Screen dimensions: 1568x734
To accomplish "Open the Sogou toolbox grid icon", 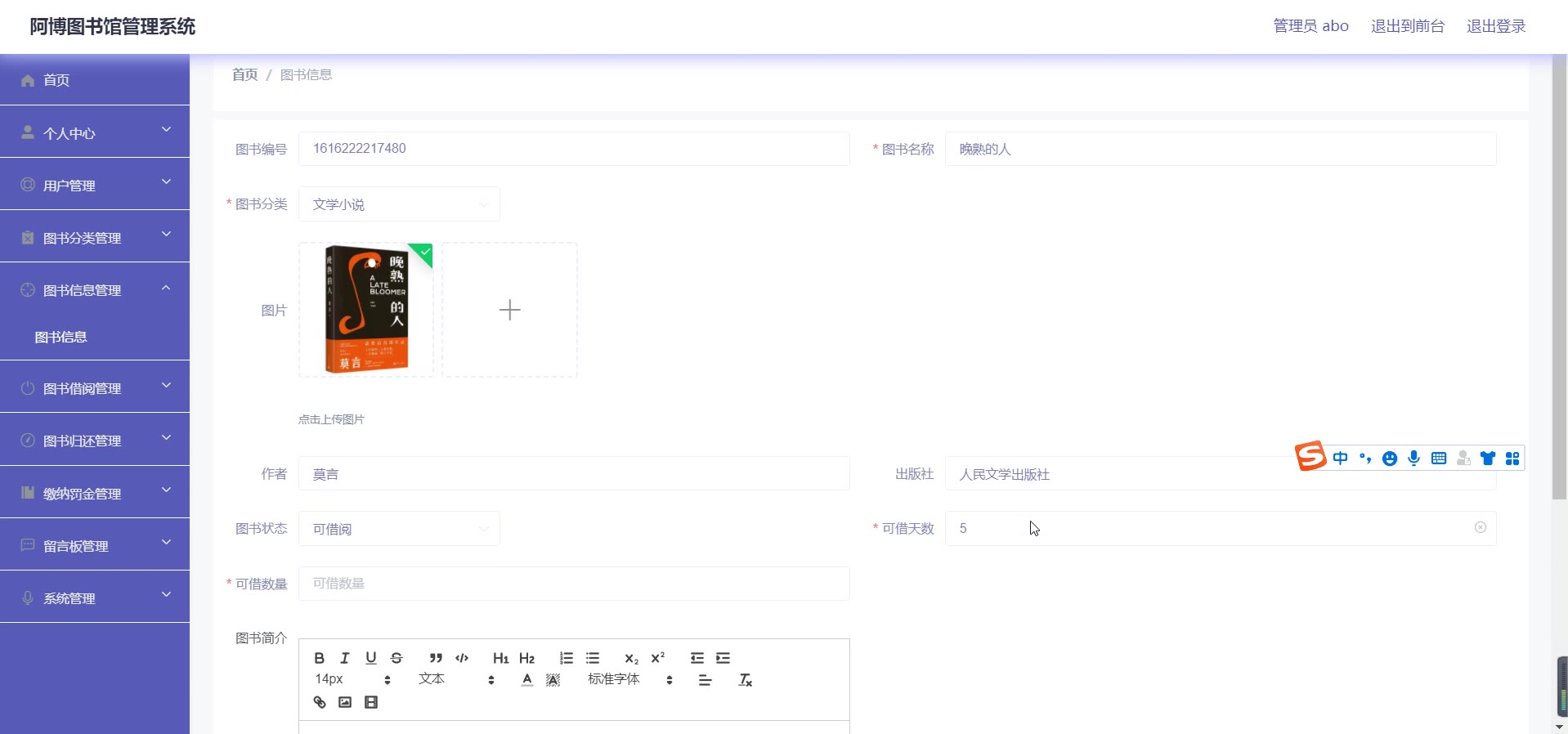I will tap(1512, 459).
